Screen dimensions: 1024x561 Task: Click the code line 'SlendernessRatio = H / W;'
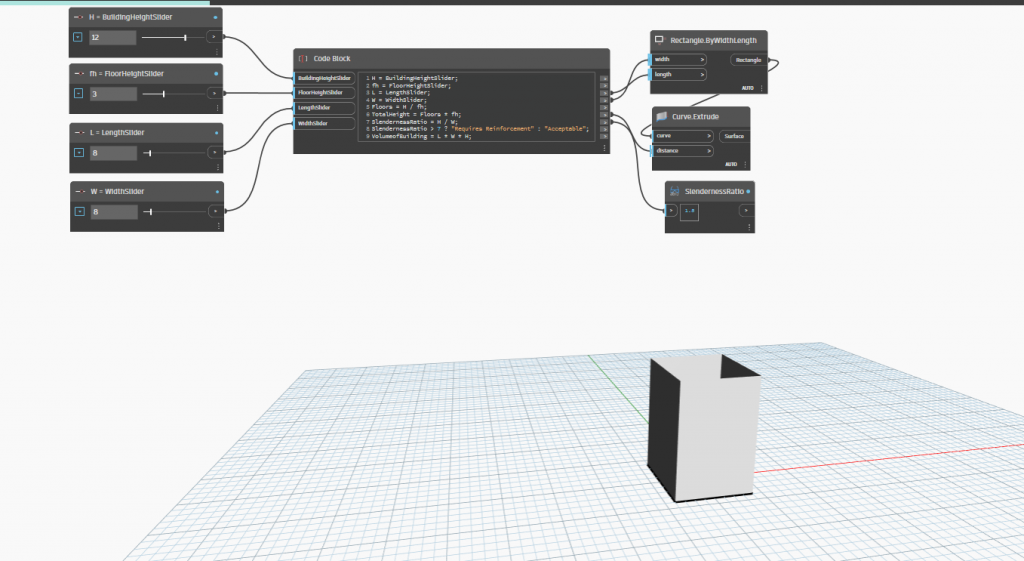(415, 121)
